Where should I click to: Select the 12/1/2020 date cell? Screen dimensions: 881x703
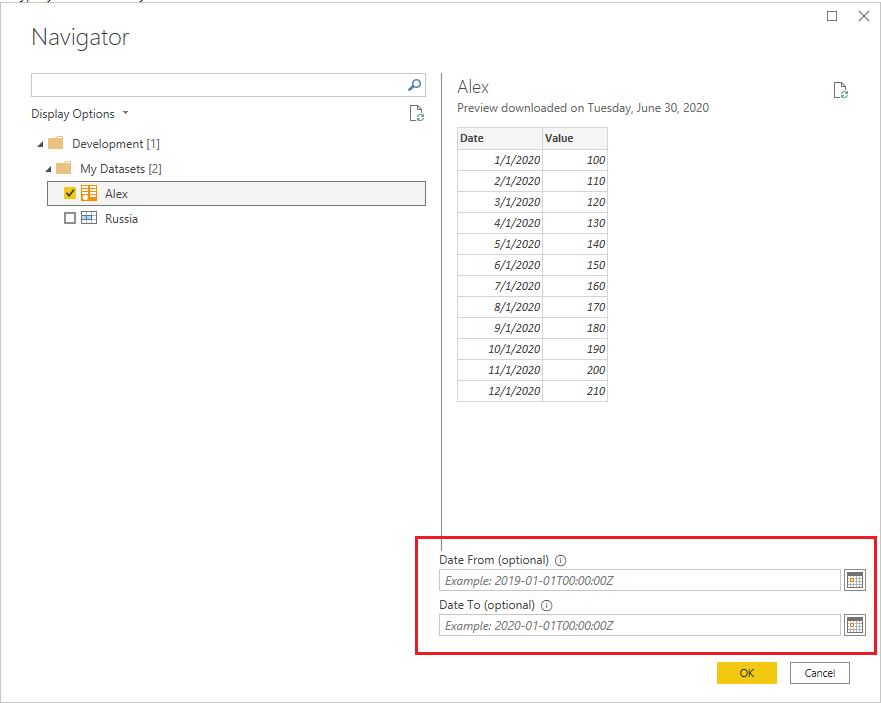tap(500, 391)
